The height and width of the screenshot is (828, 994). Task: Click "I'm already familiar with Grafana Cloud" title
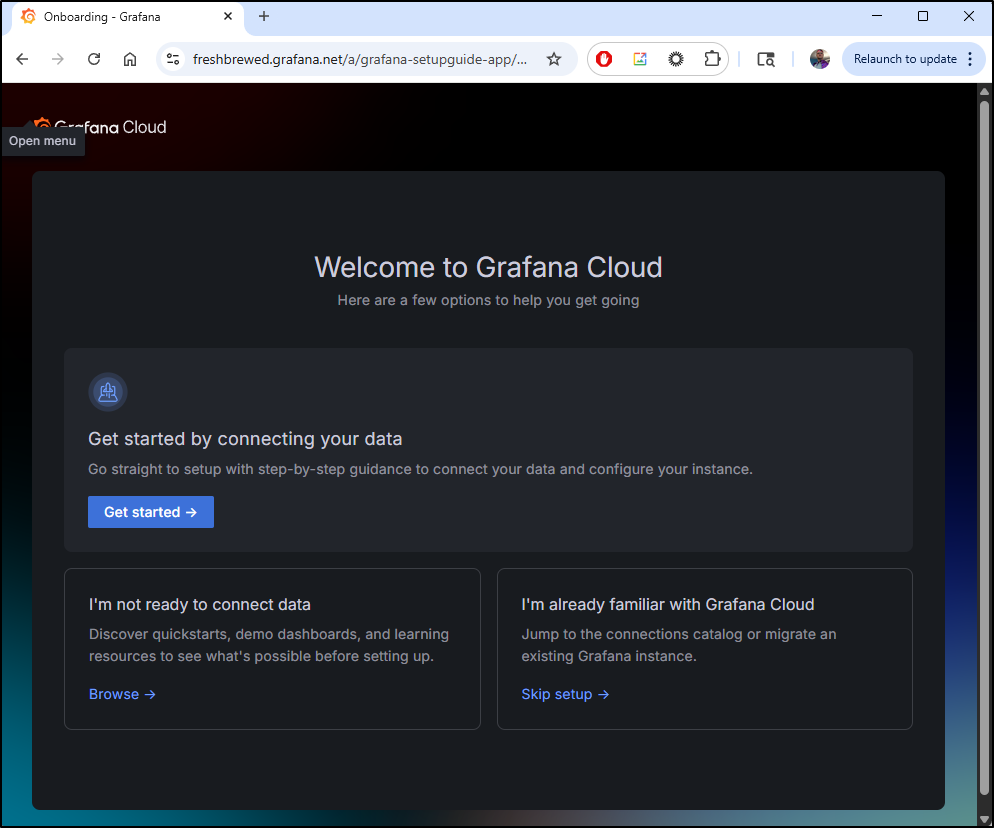668,604
